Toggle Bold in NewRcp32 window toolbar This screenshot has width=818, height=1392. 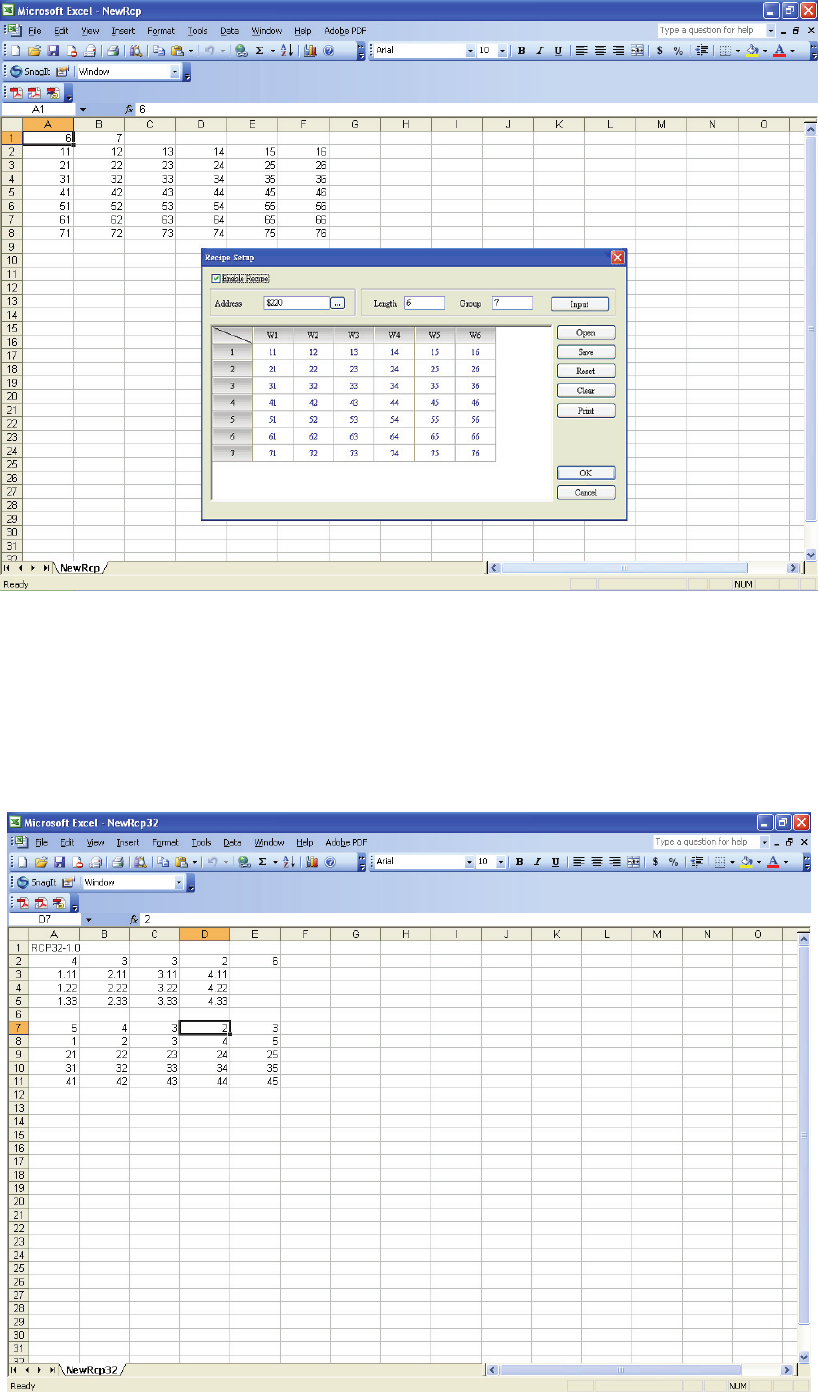tap(521, 861)
